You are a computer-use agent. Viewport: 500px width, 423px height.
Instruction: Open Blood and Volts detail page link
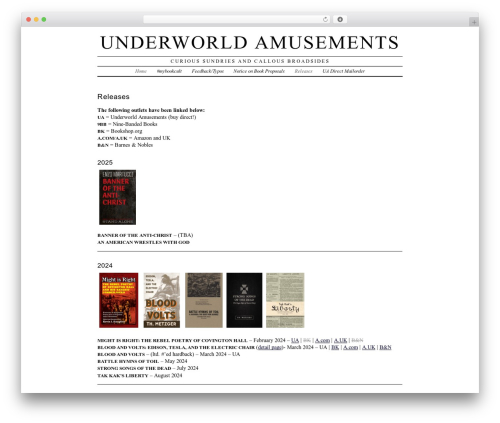(x=270, y=347)
